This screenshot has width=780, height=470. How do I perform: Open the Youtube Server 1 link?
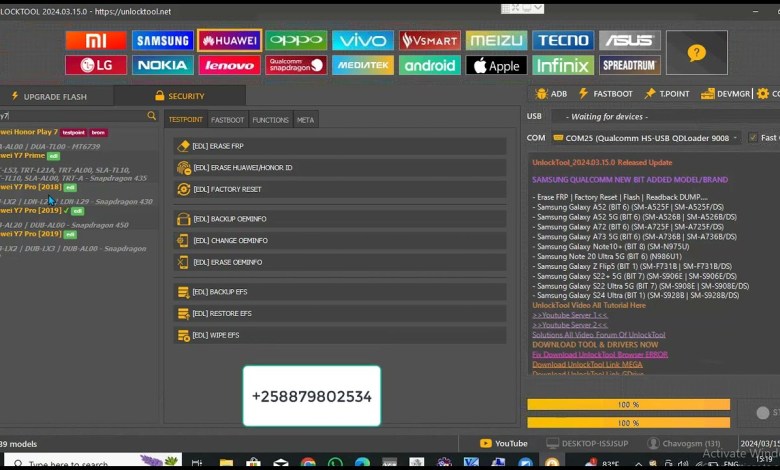pyautogui.click(x=569, y=315)
